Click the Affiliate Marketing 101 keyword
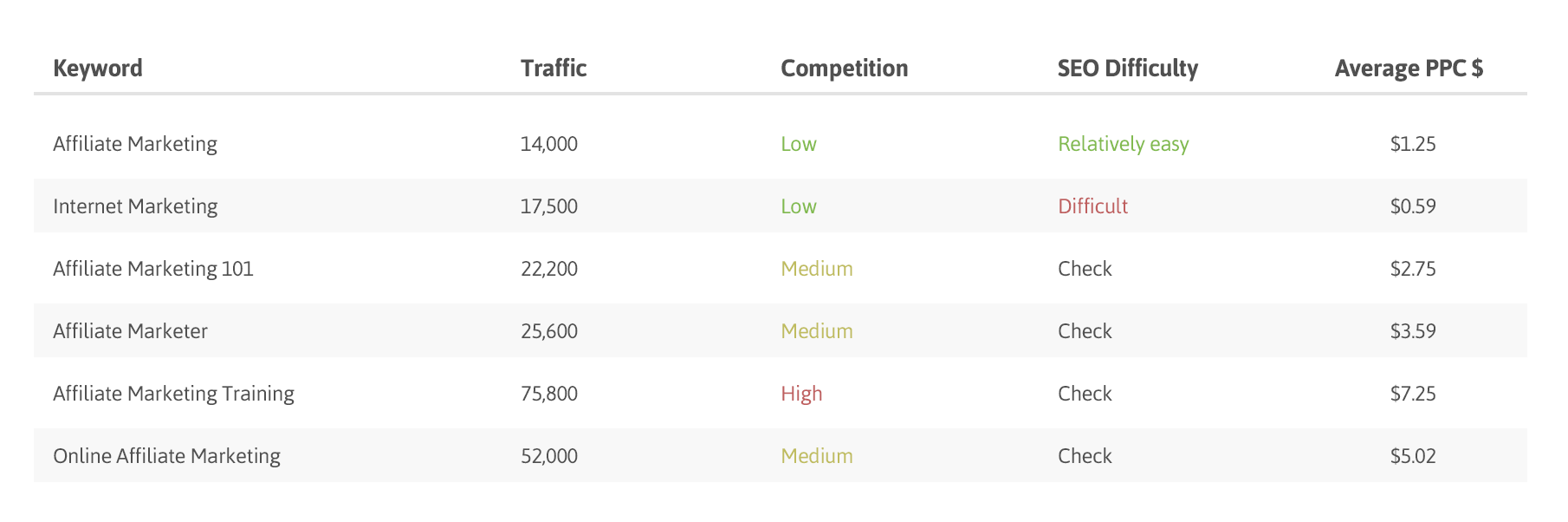1568x522 pixels. point(153,269)
